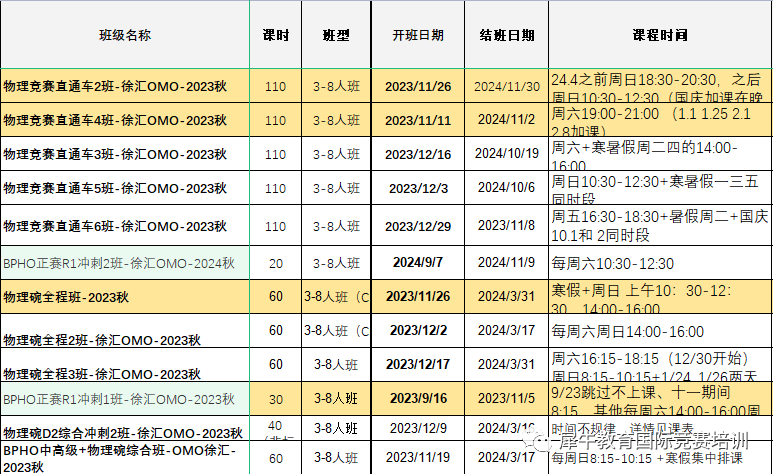
Task: Click start date 2023/11/19
Action: pos(418,458)
